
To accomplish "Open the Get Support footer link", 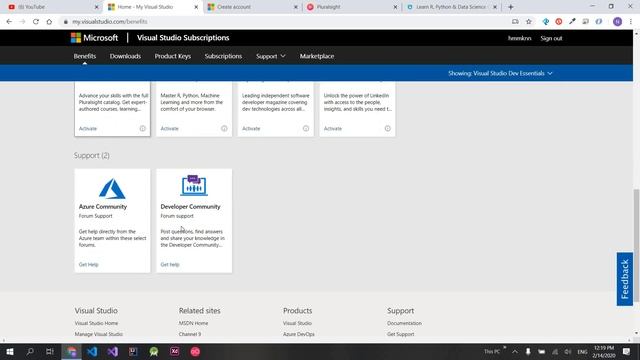I will tap(401, 334).
